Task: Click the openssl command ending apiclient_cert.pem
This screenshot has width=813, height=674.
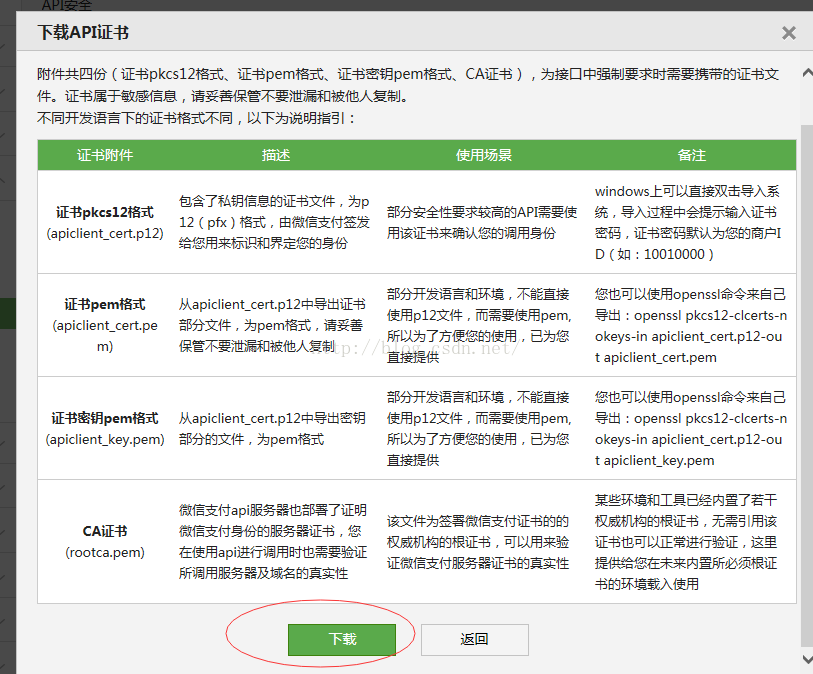Action: 691,326
